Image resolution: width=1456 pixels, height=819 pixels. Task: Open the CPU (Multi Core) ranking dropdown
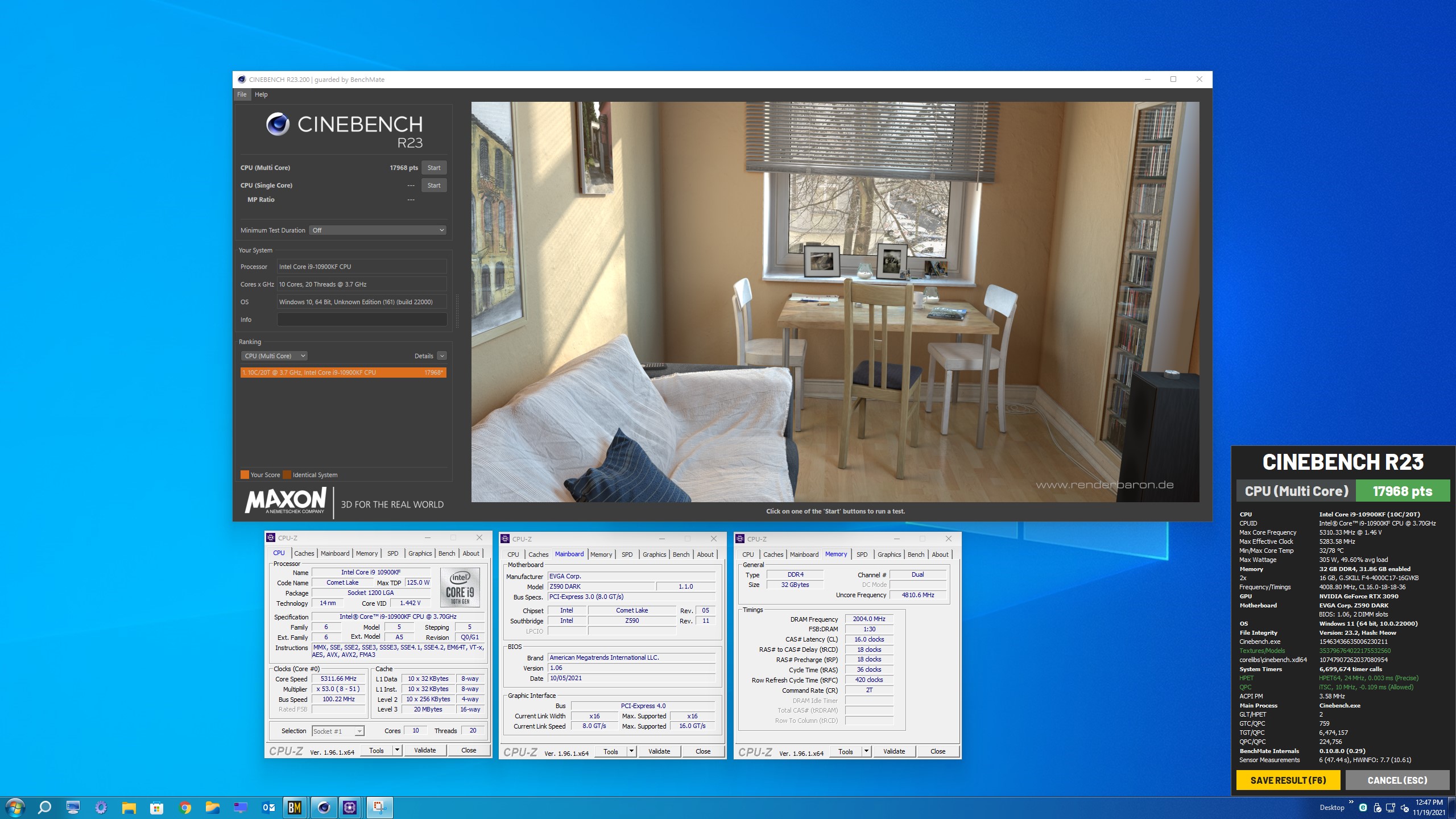pos(275,356)
